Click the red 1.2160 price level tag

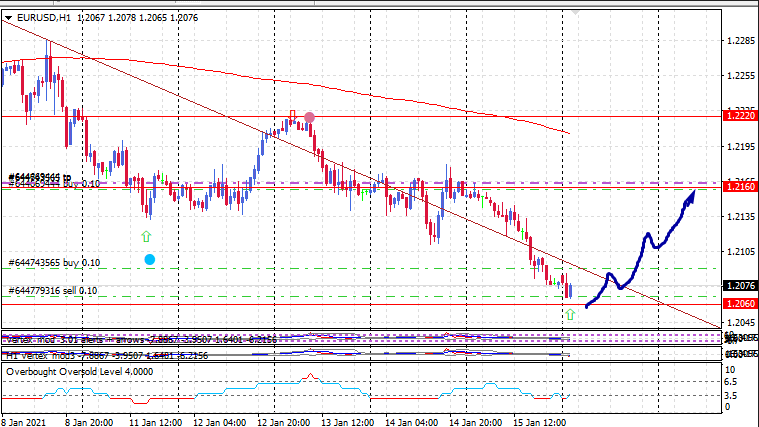[740, 186]
